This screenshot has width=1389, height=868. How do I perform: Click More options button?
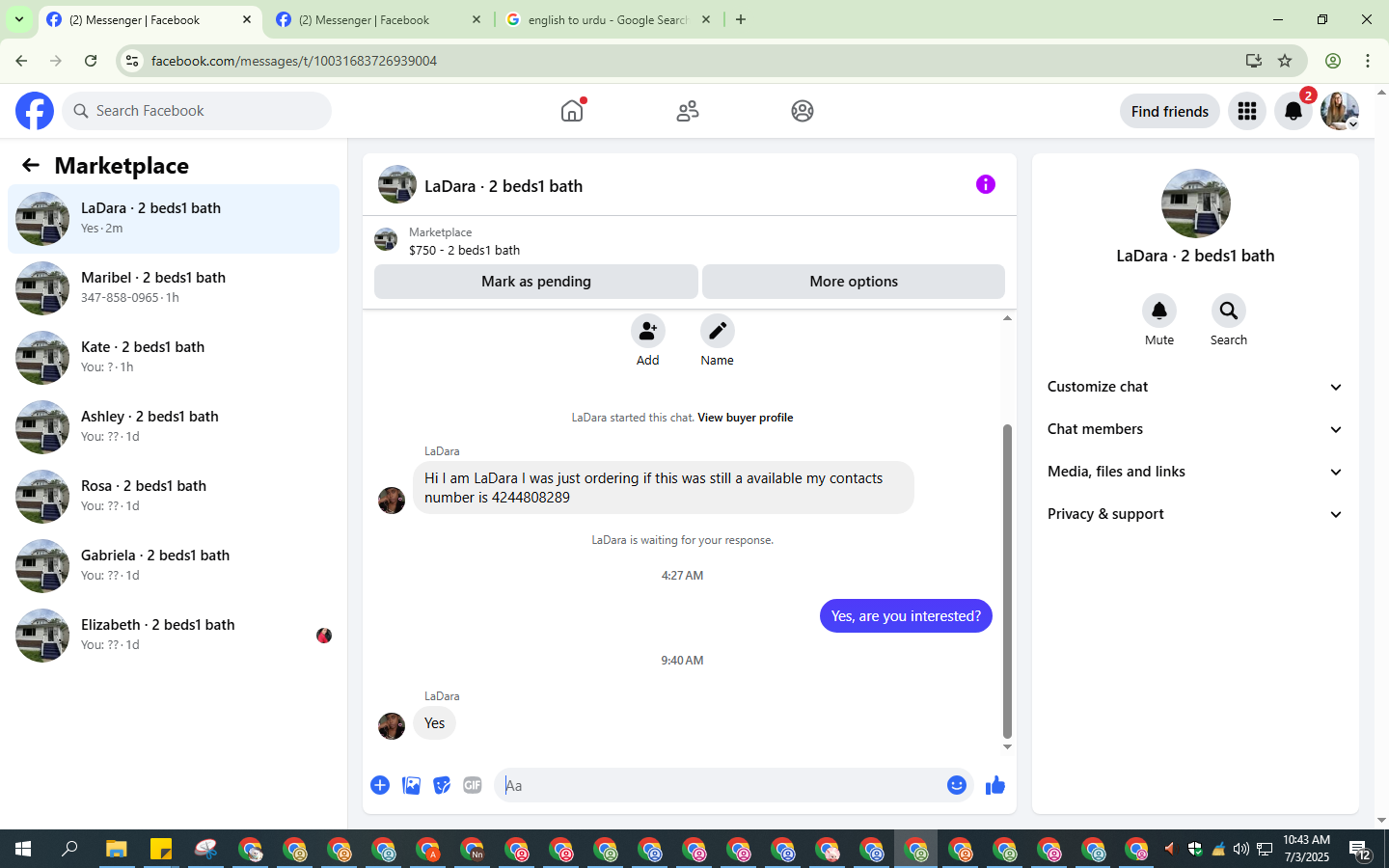854,282
